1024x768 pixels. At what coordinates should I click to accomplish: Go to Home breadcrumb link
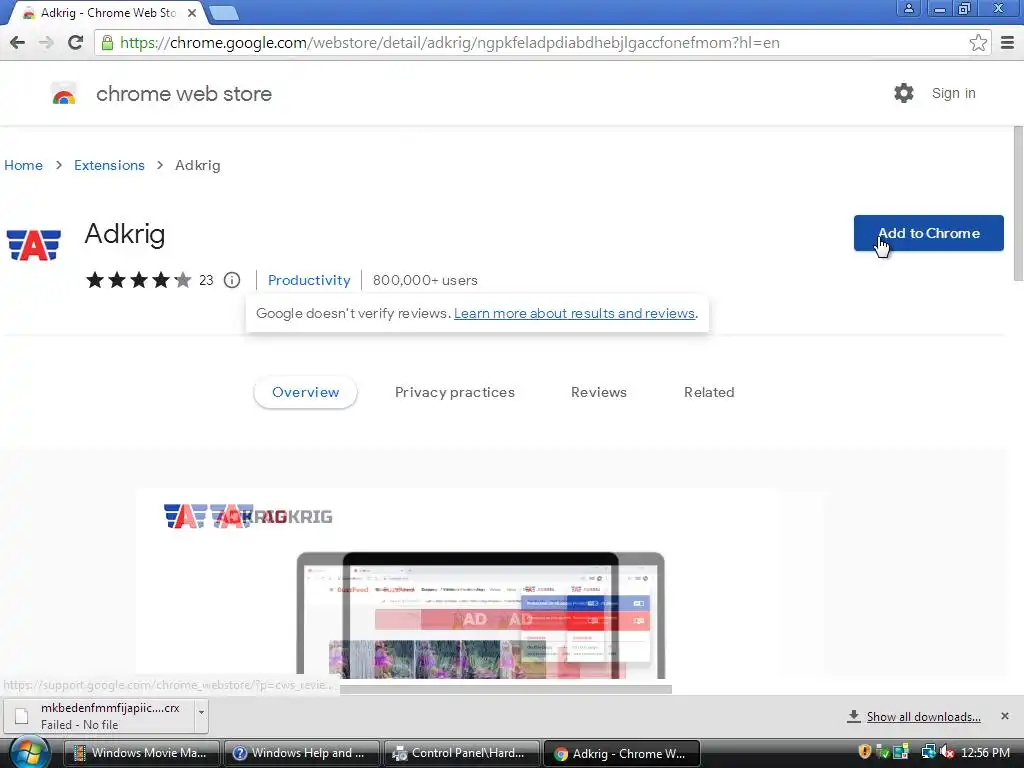(x=24, y=165)
